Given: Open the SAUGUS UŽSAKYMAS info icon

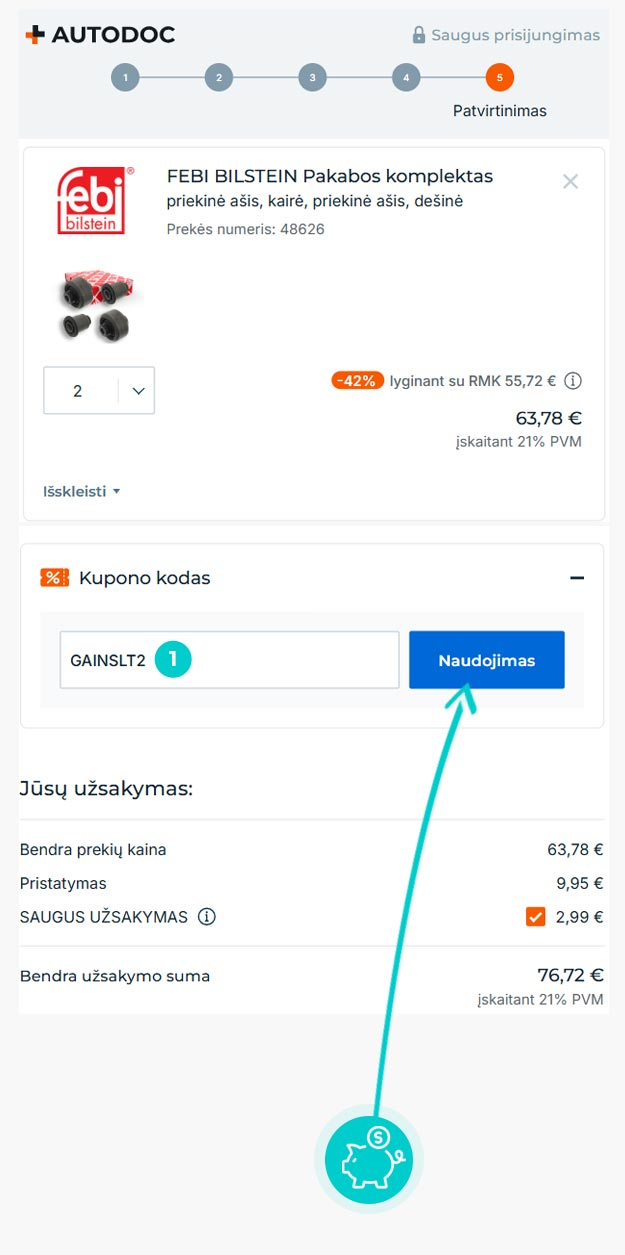Looking at the screenshot, I should tap(207, 917).
